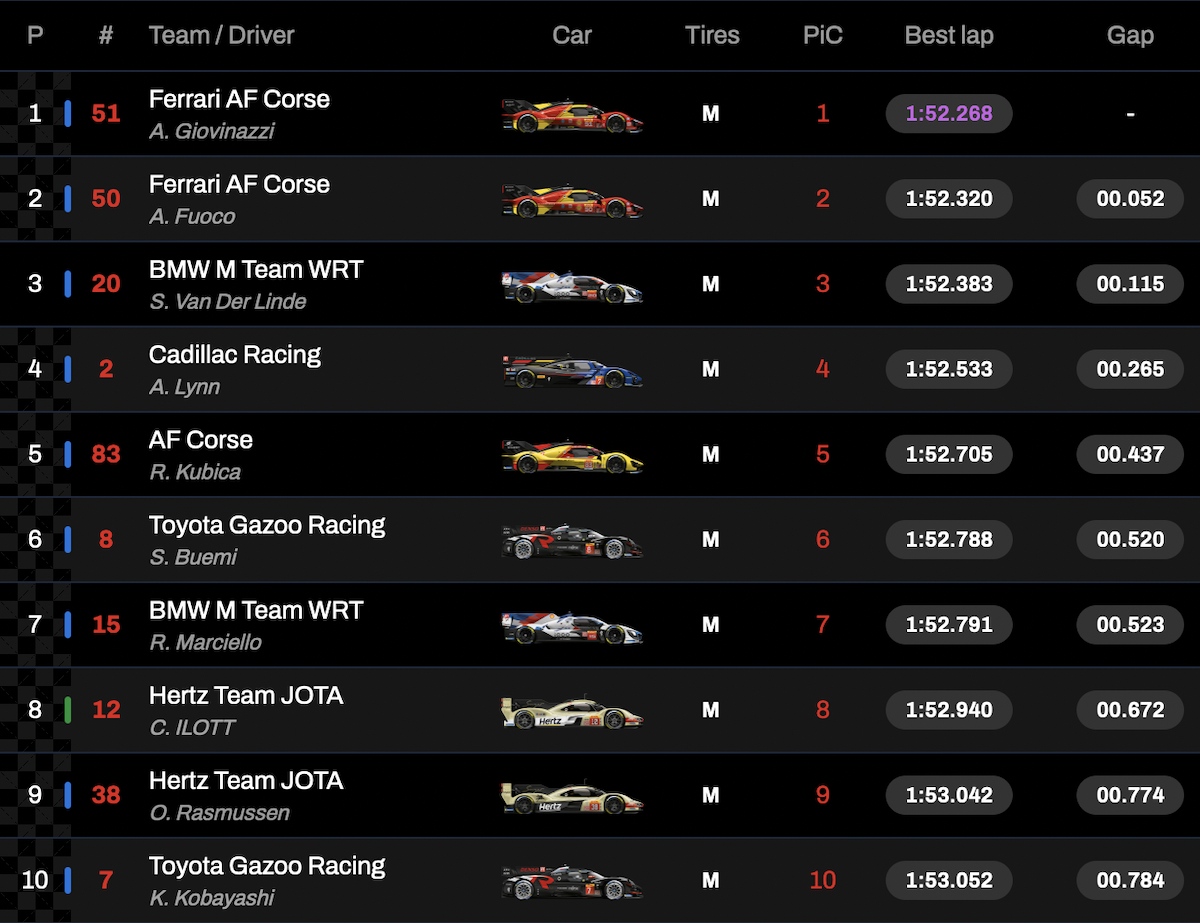Viewport: 1200px width, 923px height.
Task: Click the yellow #83 AF Corse car image
Action: click(572, 457)
